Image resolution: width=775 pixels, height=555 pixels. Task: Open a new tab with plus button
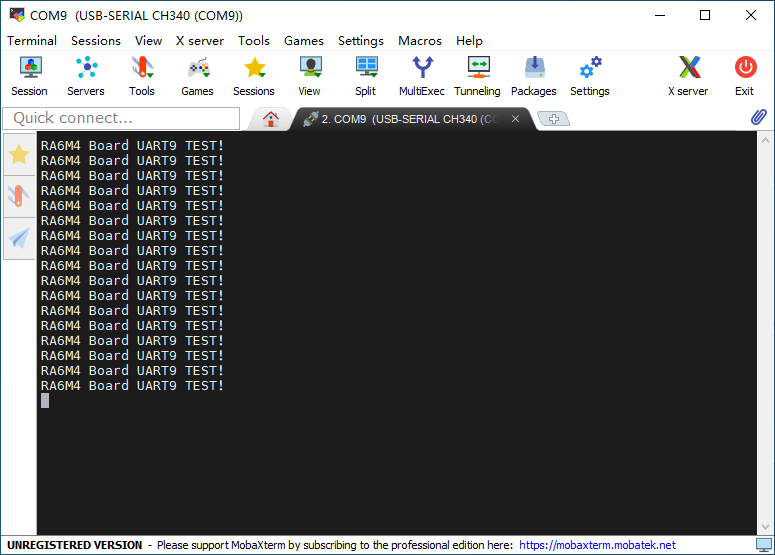tap(554, 119)
